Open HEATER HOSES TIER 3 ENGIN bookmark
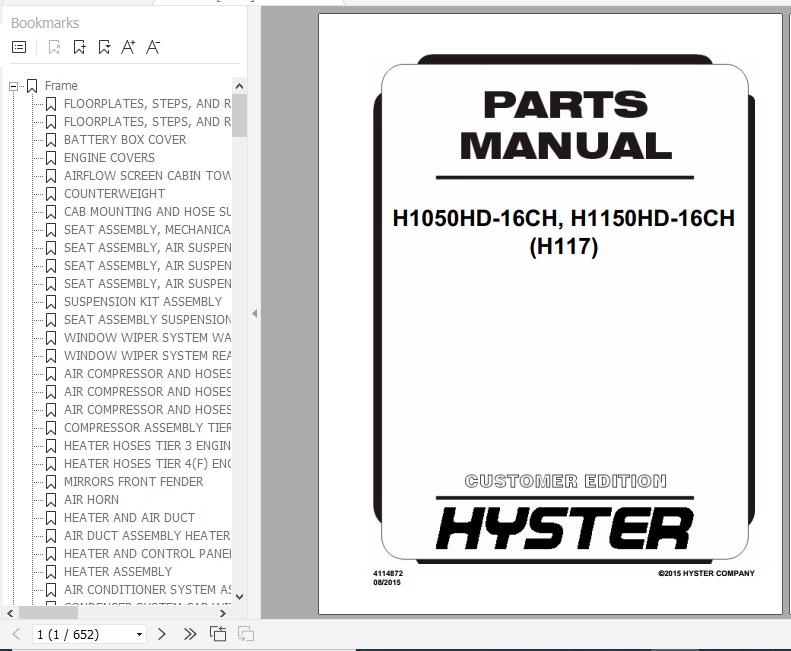Viewport: 791px width, 651px height. [x=147, y=446]
